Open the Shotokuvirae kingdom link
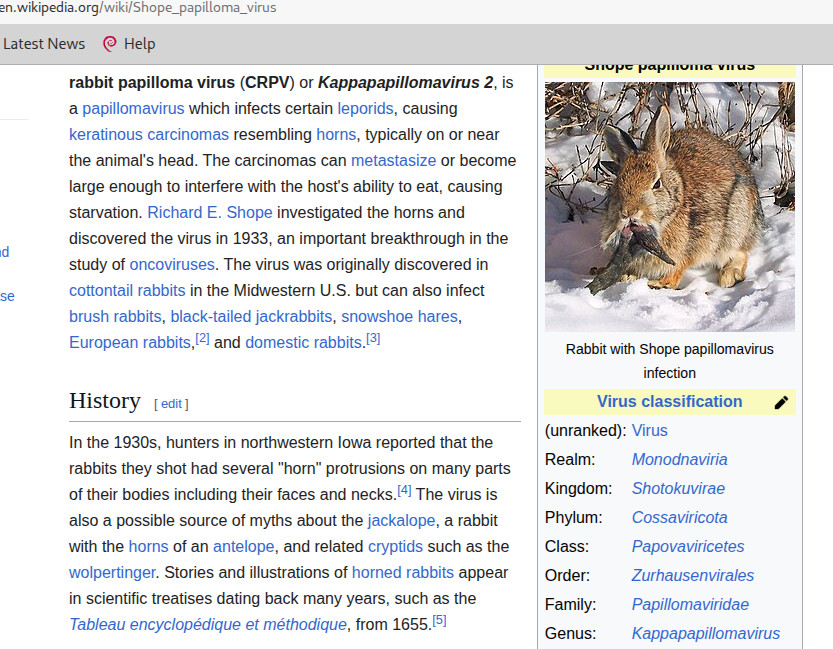 [678, 489]
